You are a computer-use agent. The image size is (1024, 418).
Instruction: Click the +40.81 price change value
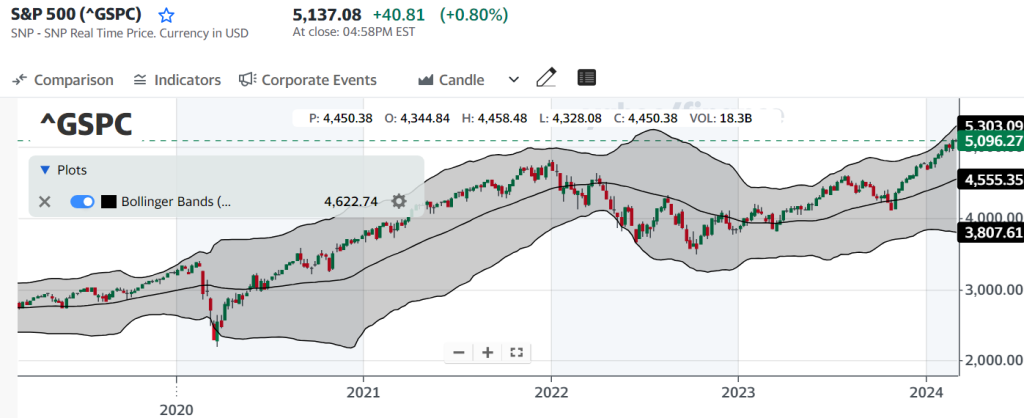click(x=398, y=14)
